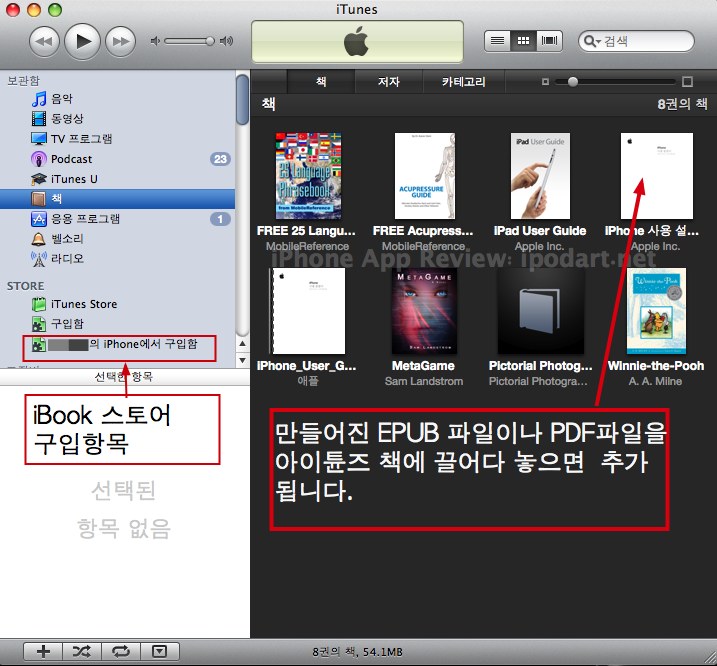Select the 책 tab
This screenshot has width=717, height=666.
pyautogui.click(x=321, y=82)
